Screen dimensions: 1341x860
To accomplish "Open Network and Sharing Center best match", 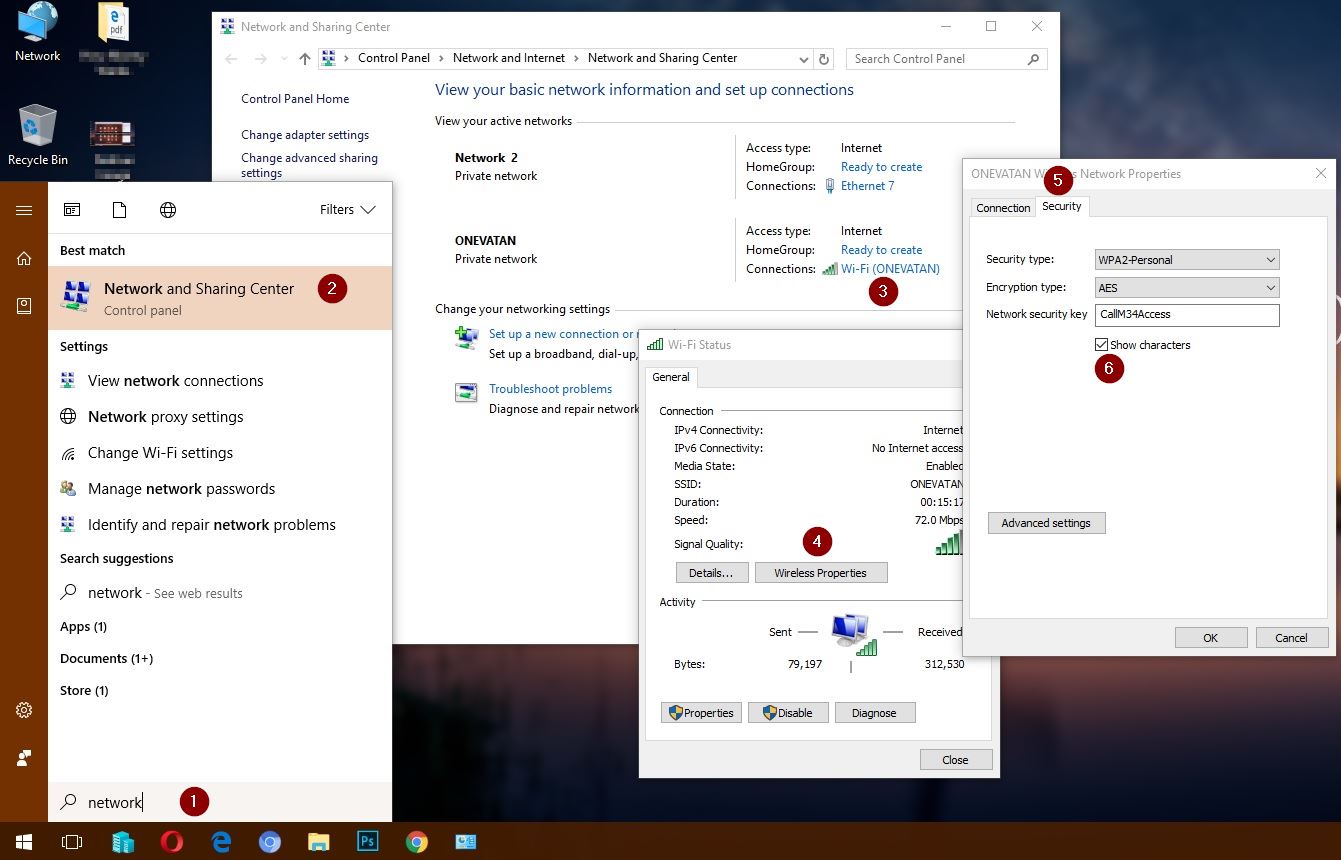I will tap(220, 298).
